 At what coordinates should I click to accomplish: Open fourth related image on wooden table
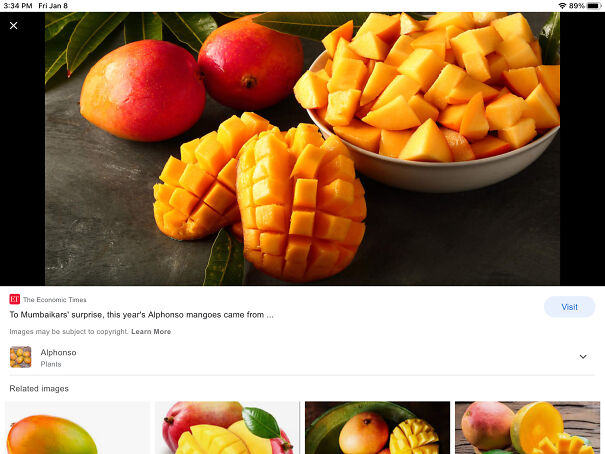click(x=527, y=427)
